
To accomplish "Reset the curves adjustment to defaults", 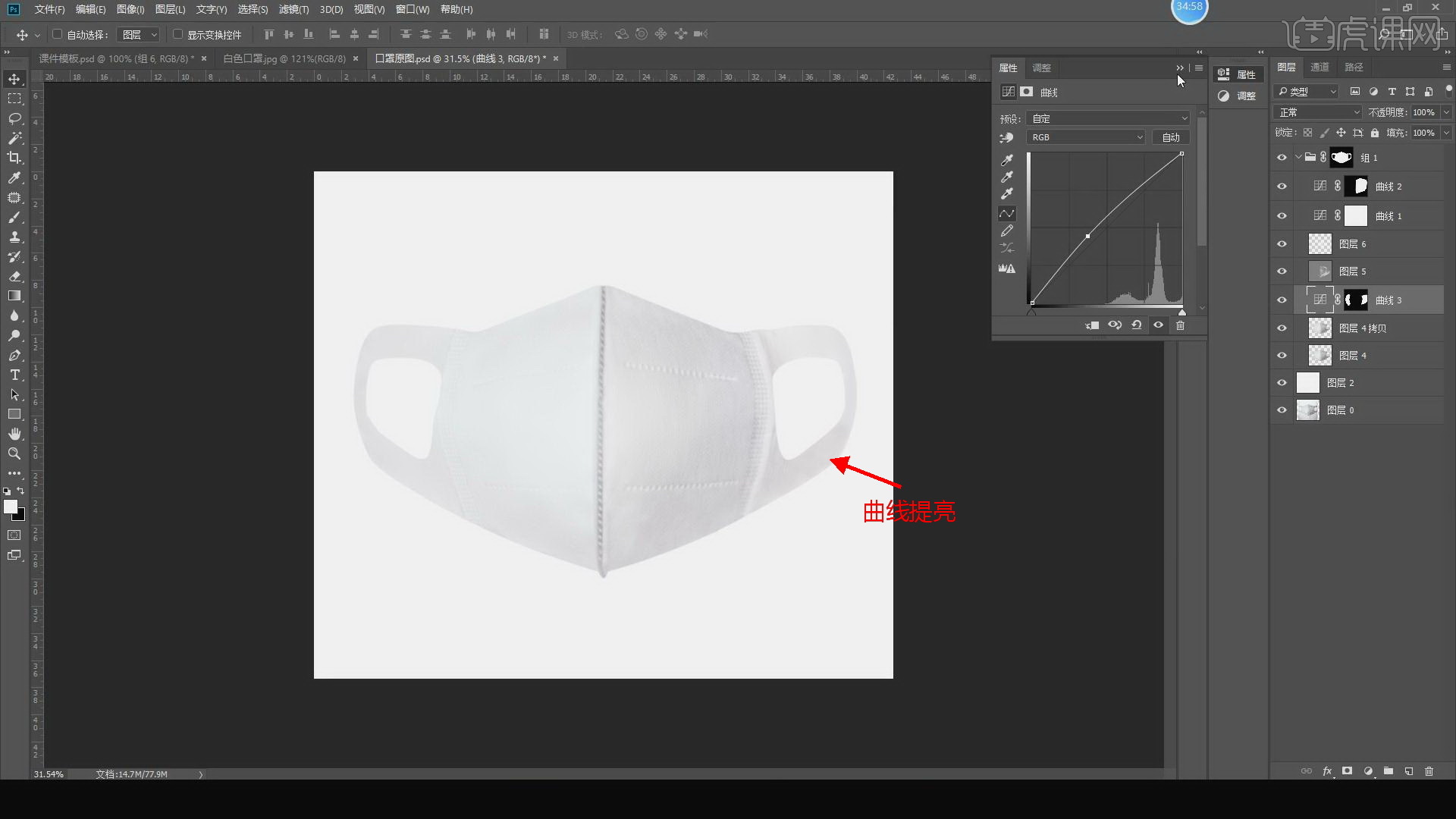I will coord(1136,325).
